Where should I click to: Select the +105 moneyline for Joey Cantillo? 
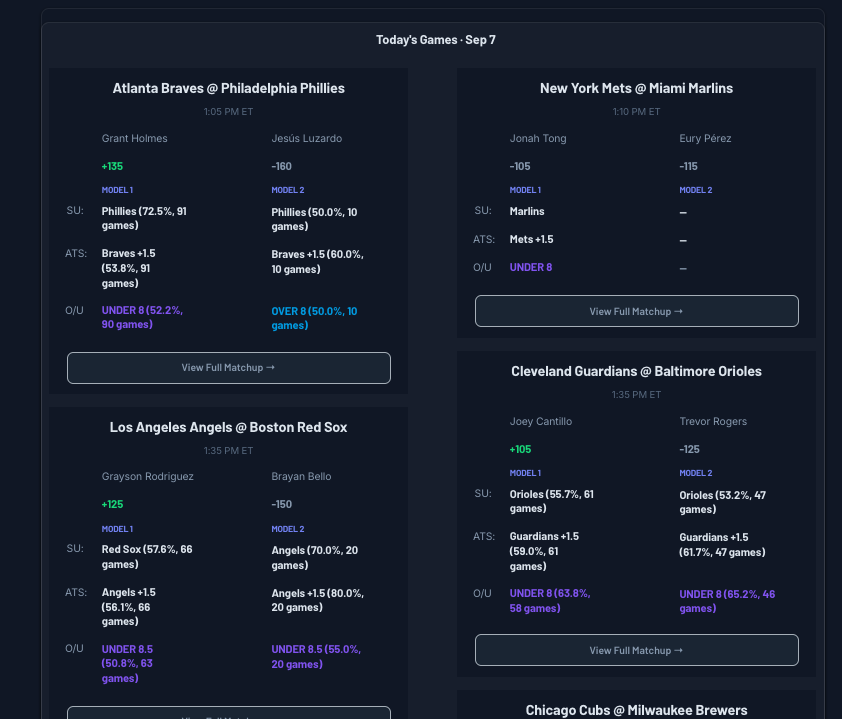coord(520,449)
